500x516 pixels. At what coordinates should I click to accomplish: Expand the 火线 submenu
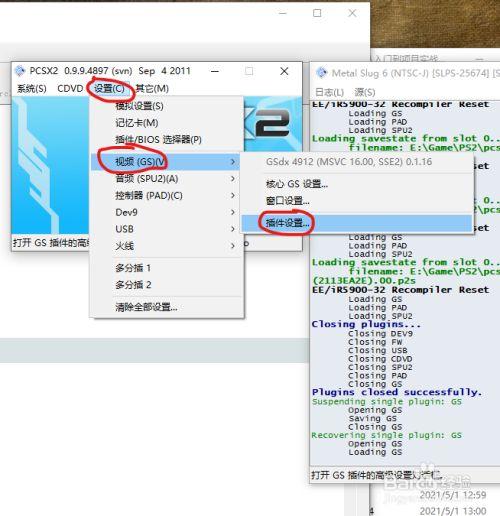166,246
